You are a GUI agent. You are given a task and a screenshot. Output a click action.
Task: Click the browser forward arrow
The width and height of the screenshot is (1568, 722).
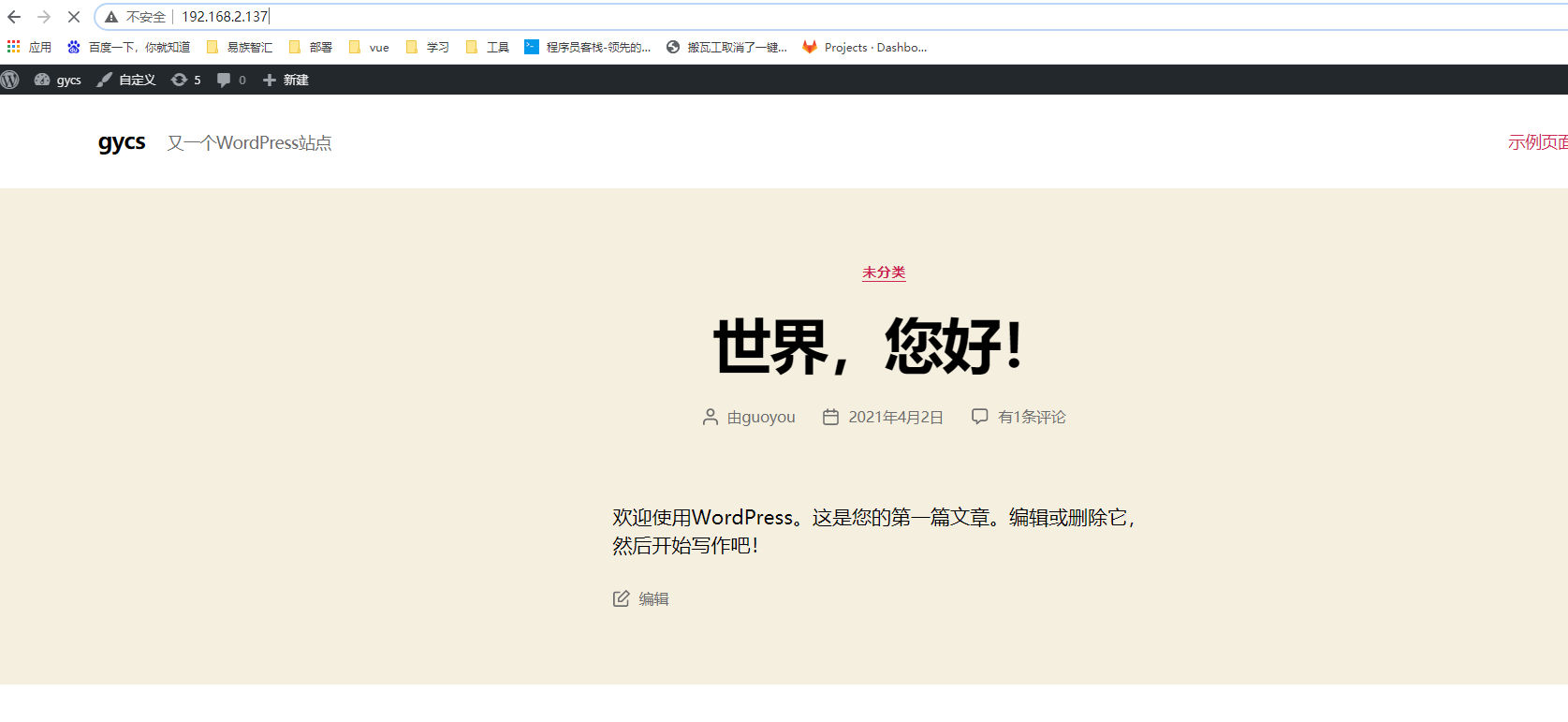tap(44, 17)
